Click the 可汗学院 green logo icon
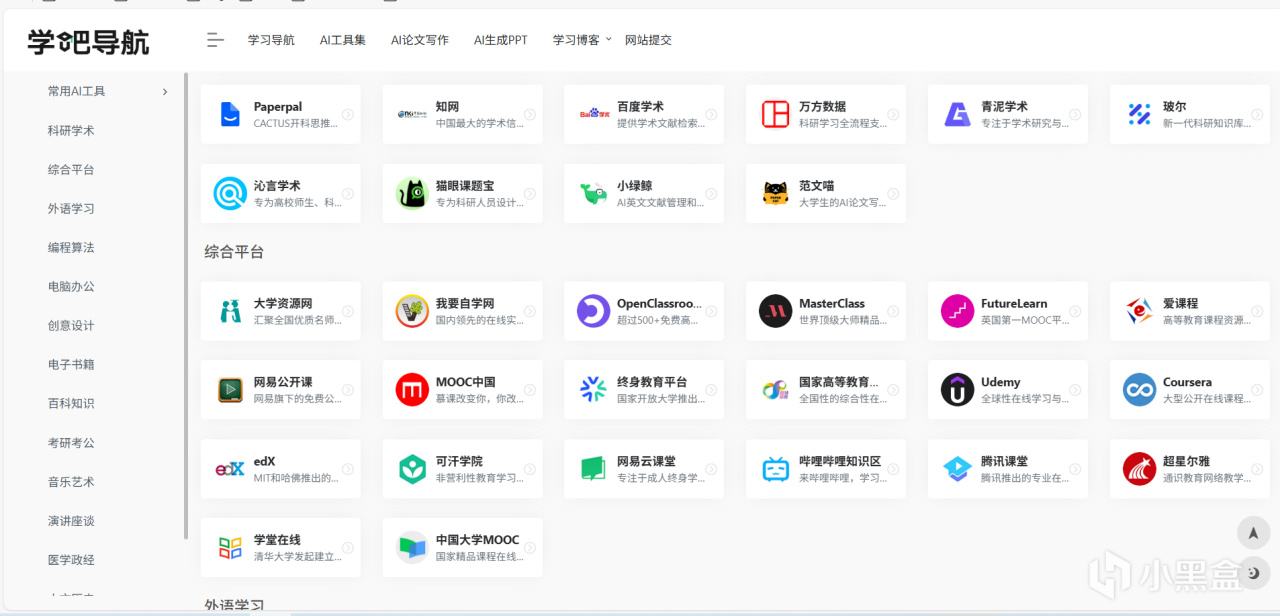This screenshot has height=616, width=1280. 412,469
